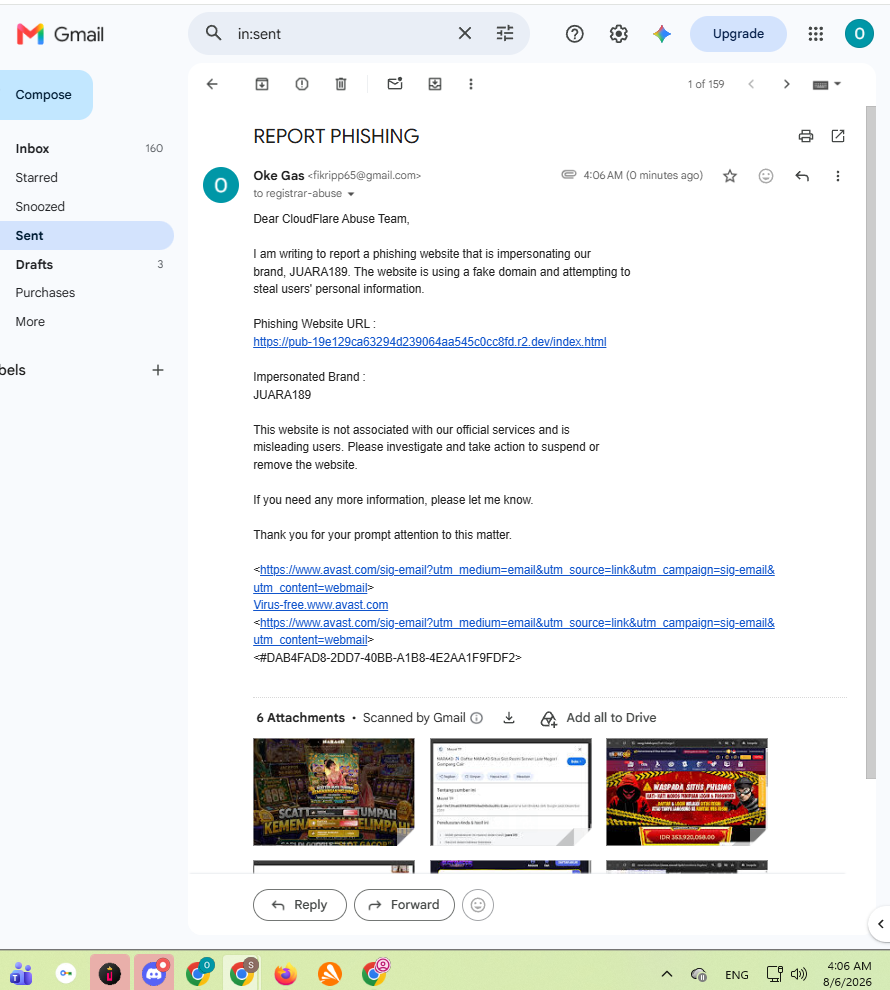890x990 pixels.
Task: Star the message from Oke Gas
Action: [730, 176]
